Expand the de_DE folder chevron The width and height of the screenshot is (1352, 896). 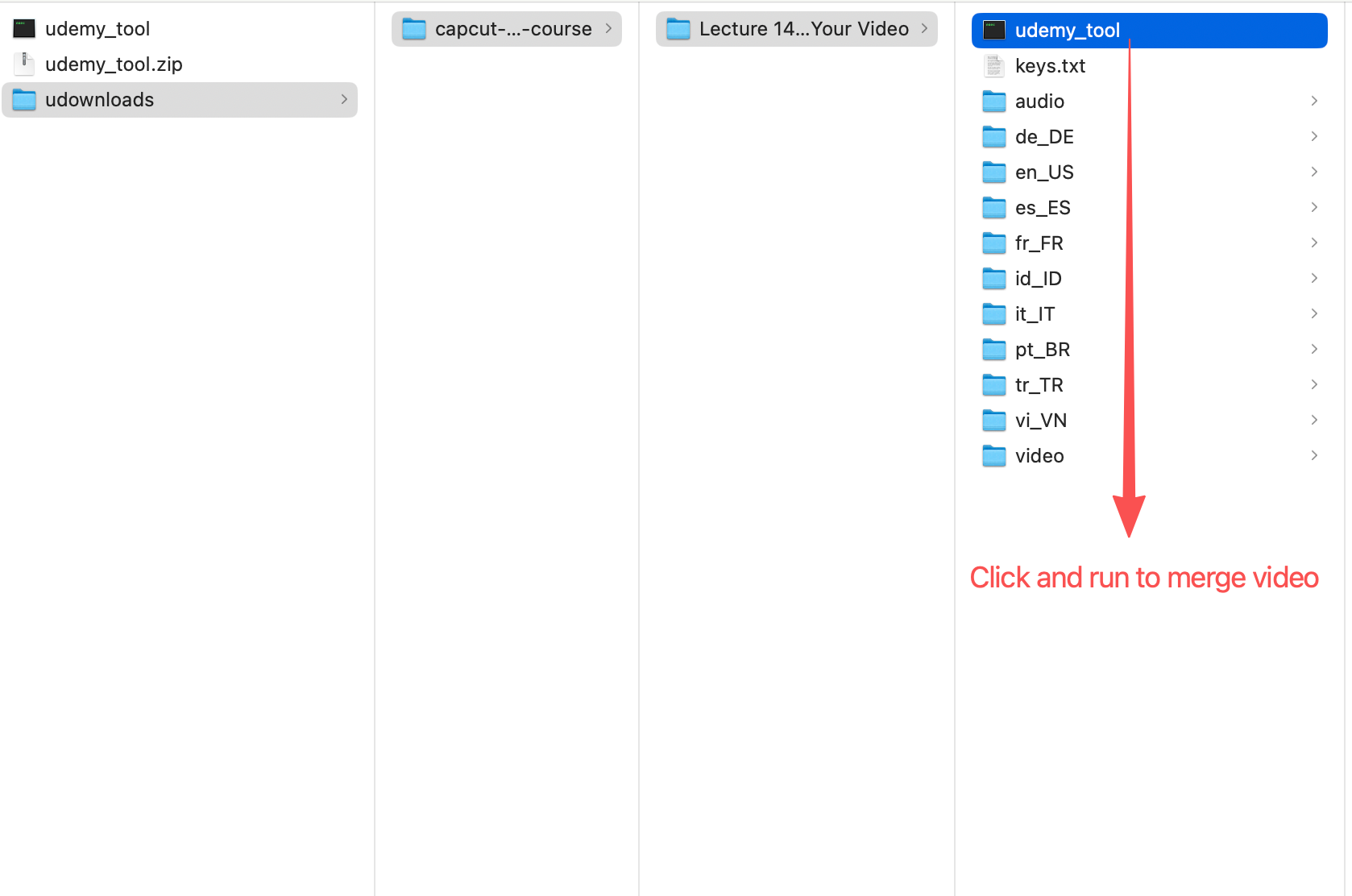(1314, 136)
